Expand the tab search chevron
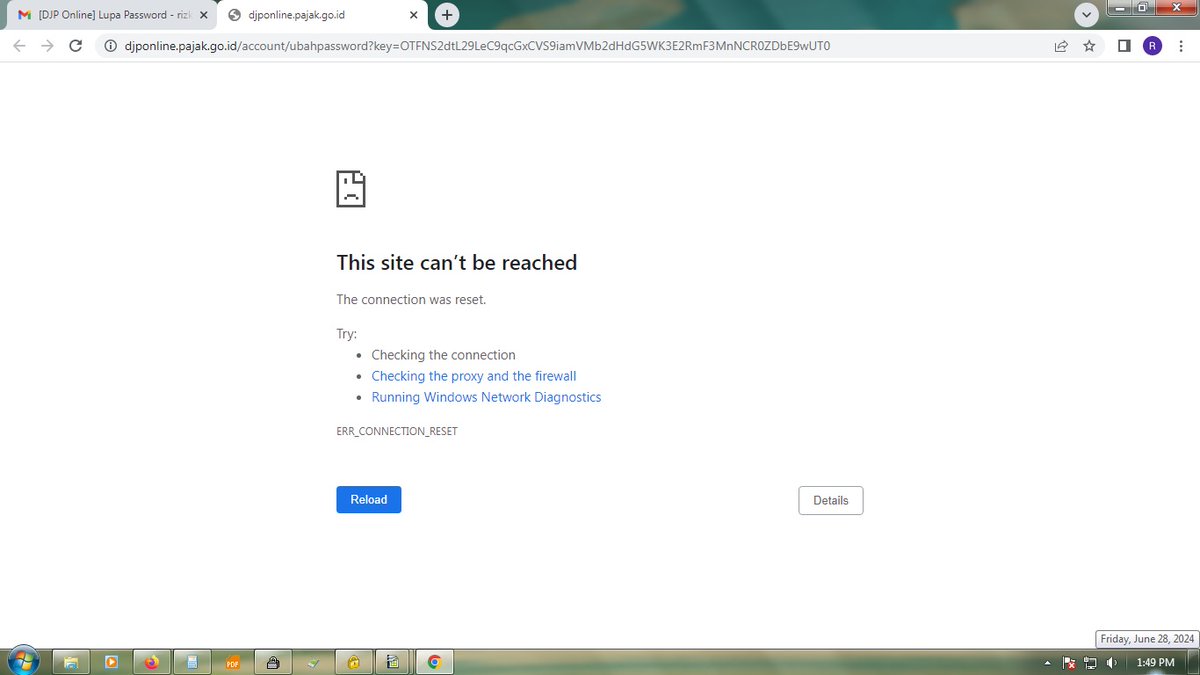Screen dimensions: 1200x675 click(1085, 15)
